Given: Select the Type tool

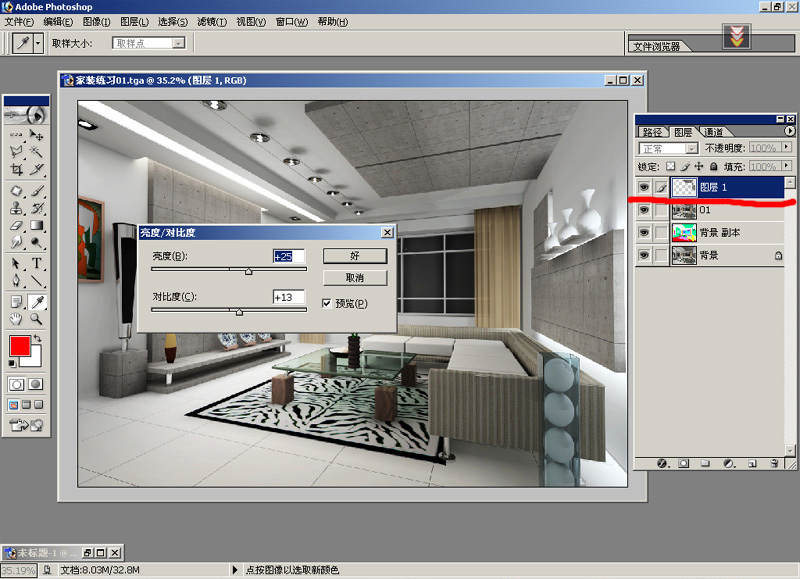Looking at the screenshot, I should 36,263.
